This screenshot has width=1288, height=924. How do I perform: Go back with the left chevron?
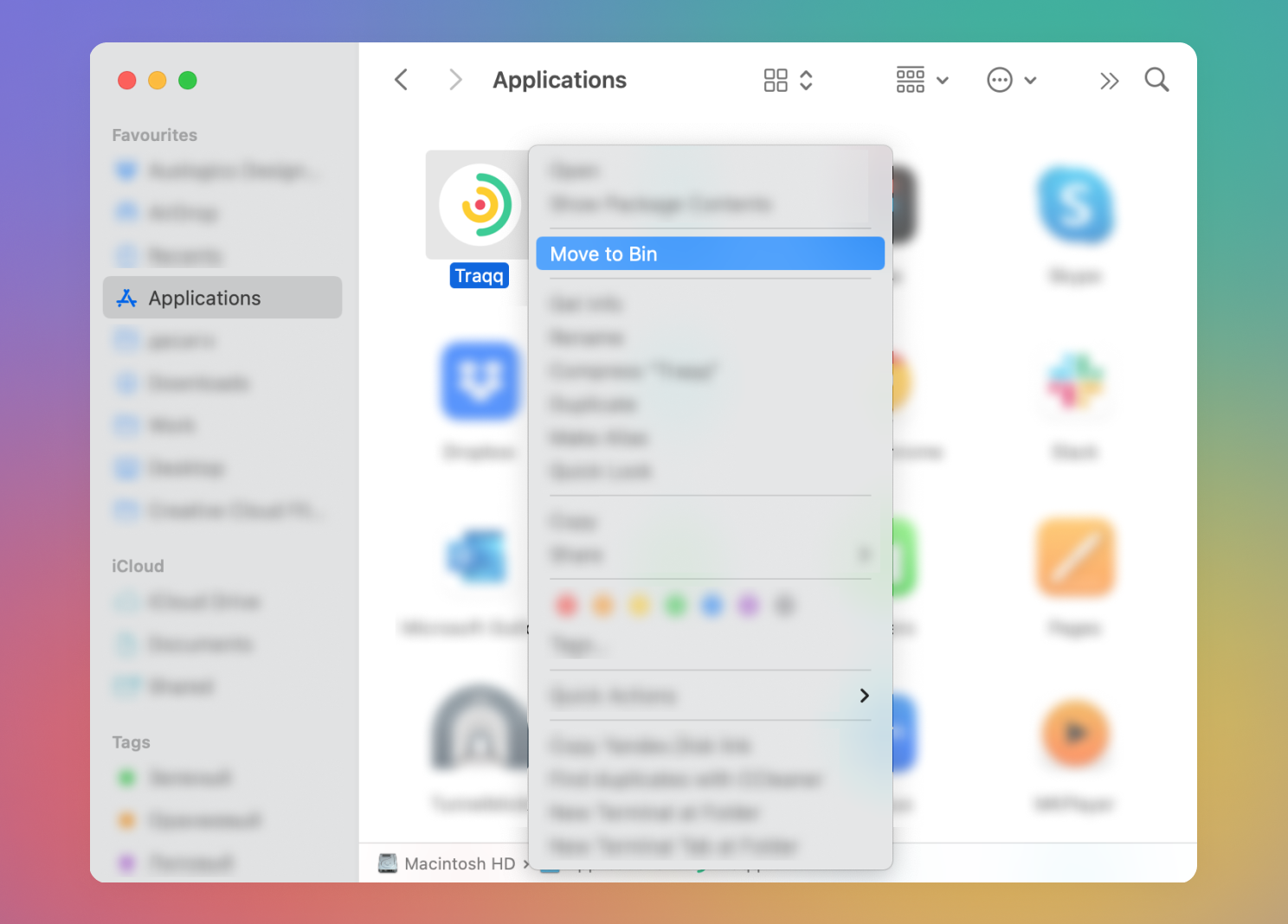401,80
